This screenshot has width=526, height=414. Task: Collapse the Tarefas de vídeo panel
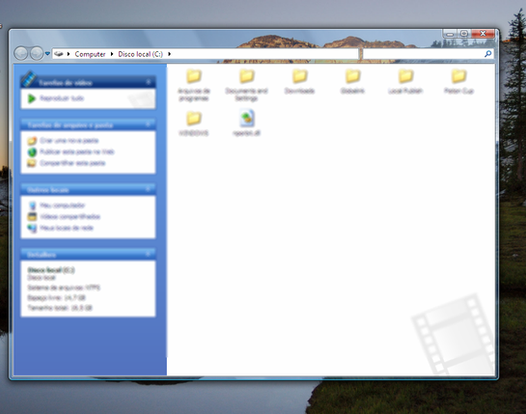(x=148, y=82)
